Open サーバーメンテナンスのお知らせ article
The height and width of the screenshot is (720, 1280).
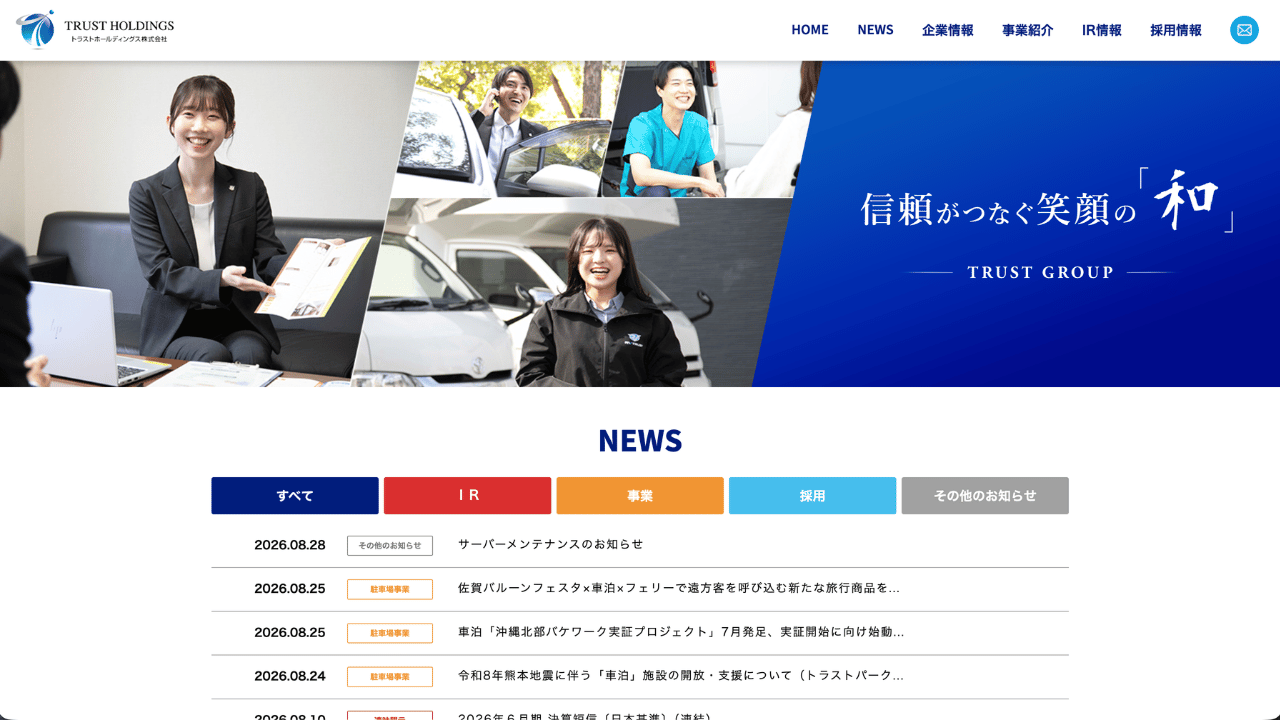click(x=551, y=545)
